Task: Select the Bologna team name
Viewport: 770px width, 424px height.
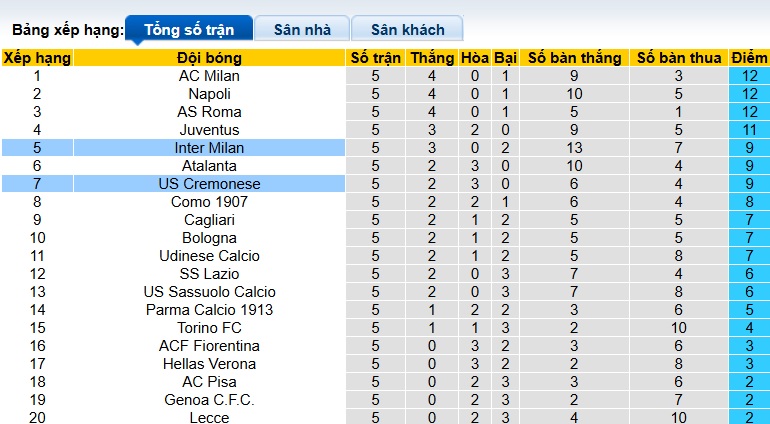Action: click(209, 238)
